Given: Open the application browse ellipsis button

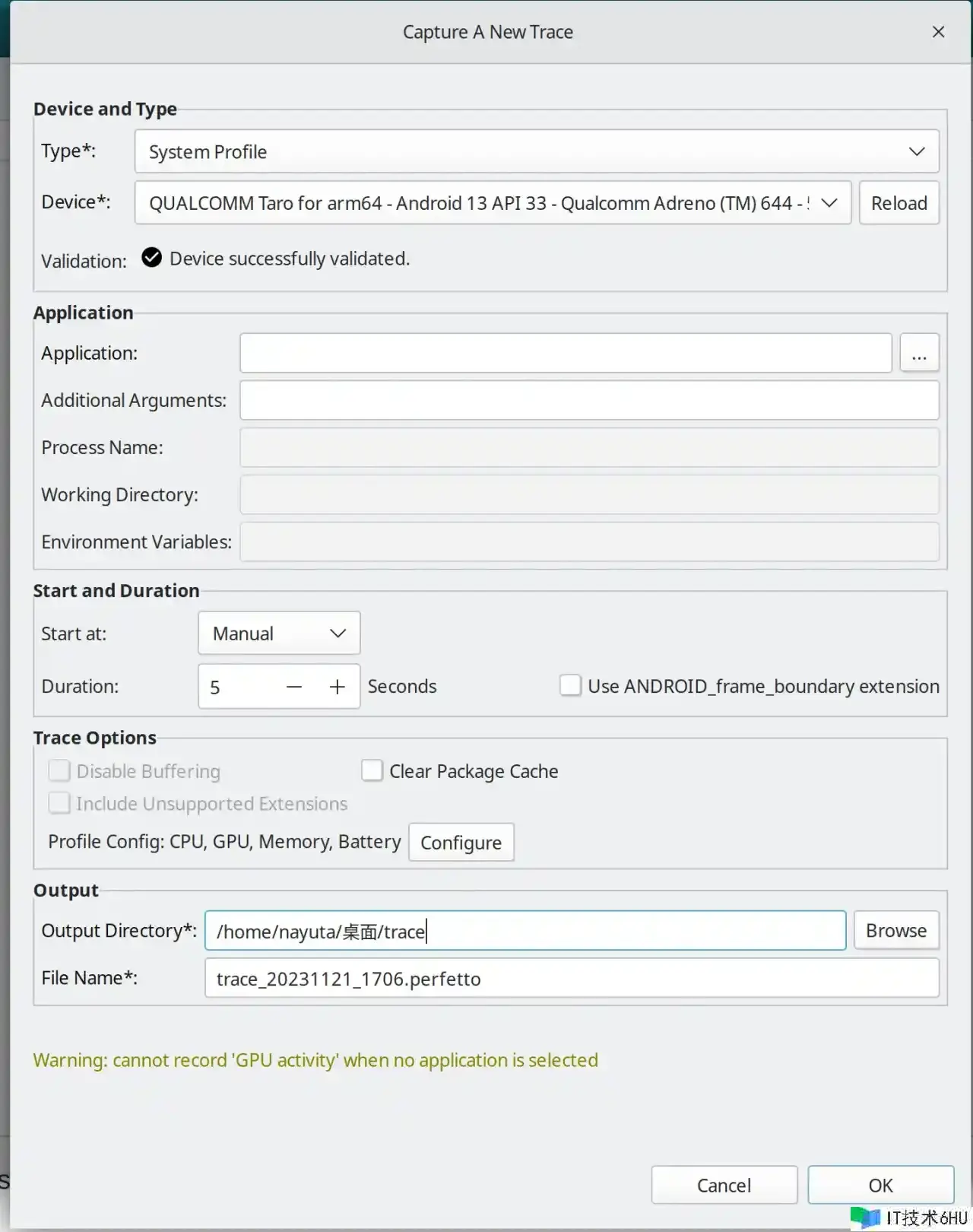Looking at the screenshot, I should [x=919, y=353].
